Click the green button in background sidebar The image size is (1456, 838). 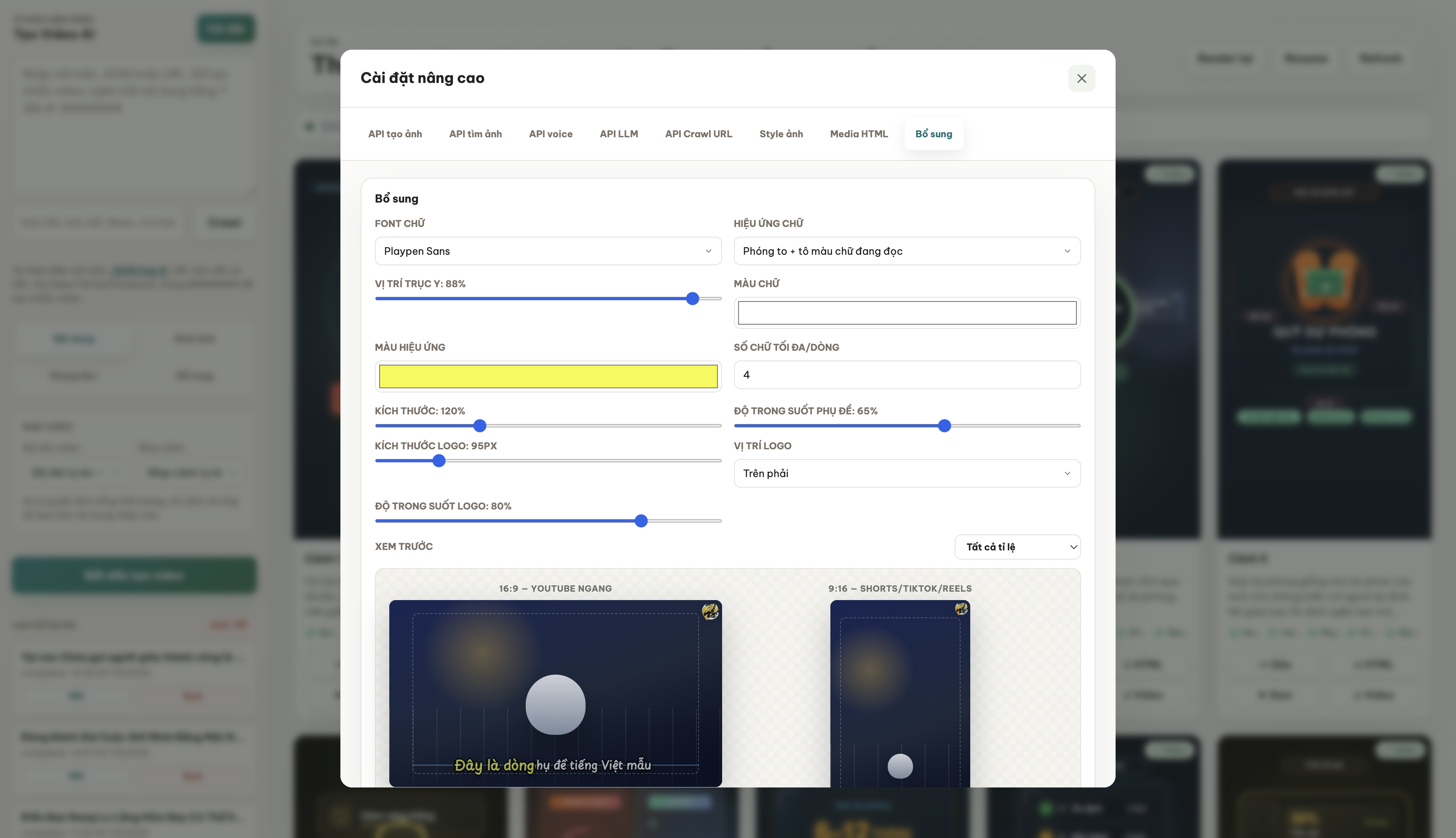click(x=134, y=575)
